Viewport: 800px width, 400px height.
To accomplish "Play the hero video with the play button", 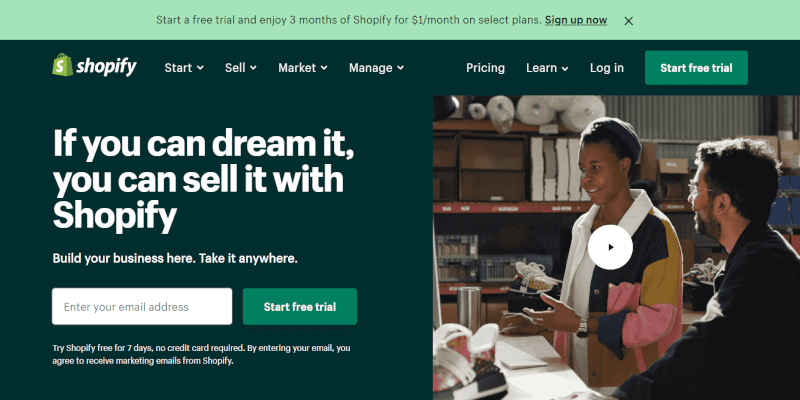I will 610,247.
